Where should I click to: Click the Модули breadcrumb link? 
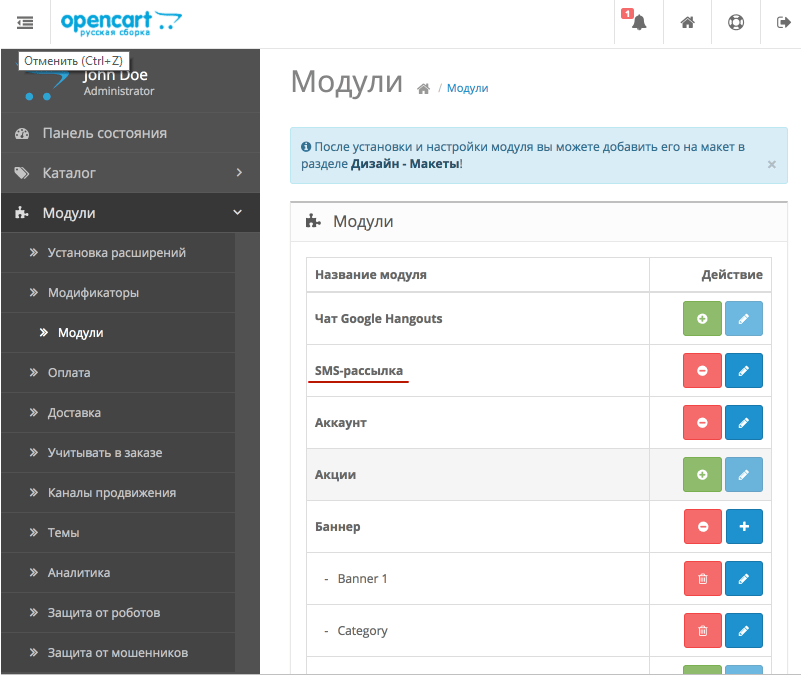click(x=467, y=88)
